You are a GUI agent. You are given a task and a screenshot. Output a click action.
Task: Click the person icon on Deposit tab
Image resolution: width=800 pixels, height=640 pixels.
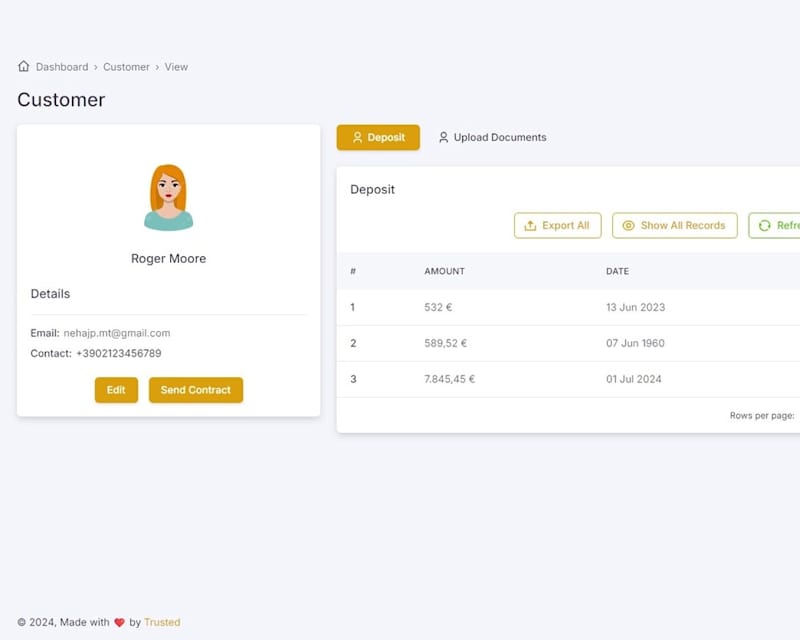(x=357, y=137)
